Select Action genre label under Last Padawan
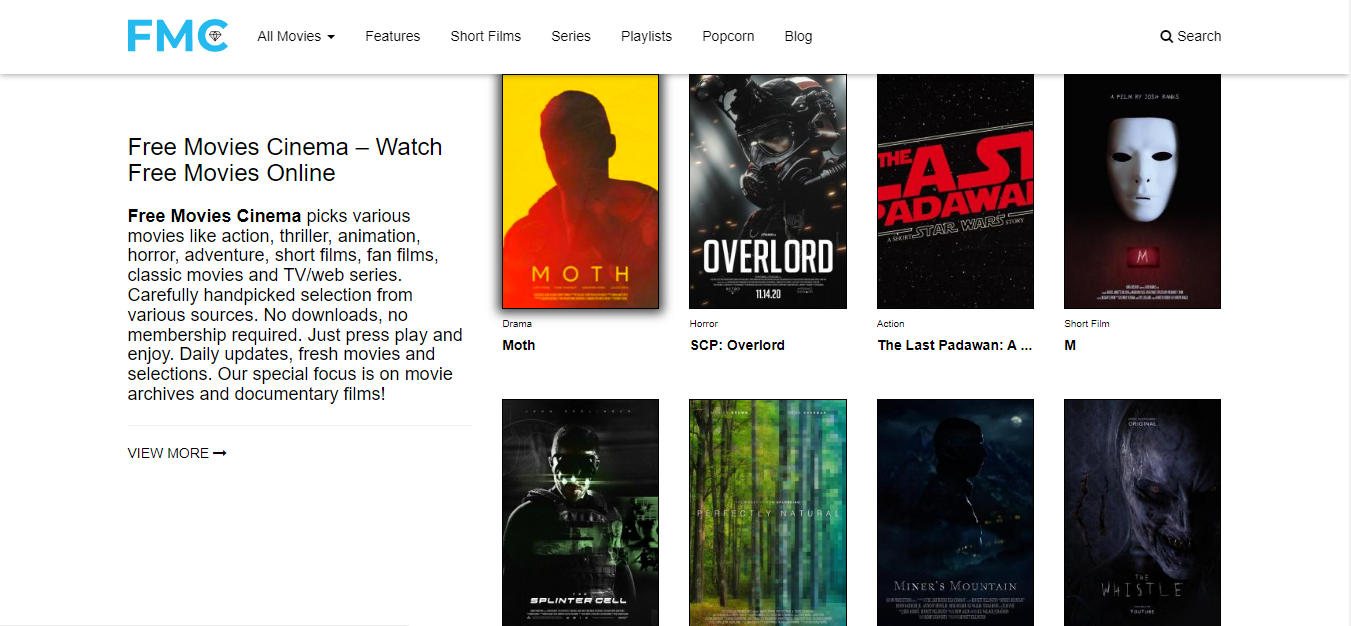The image size is (1351, 626). [x=891, y=324]
